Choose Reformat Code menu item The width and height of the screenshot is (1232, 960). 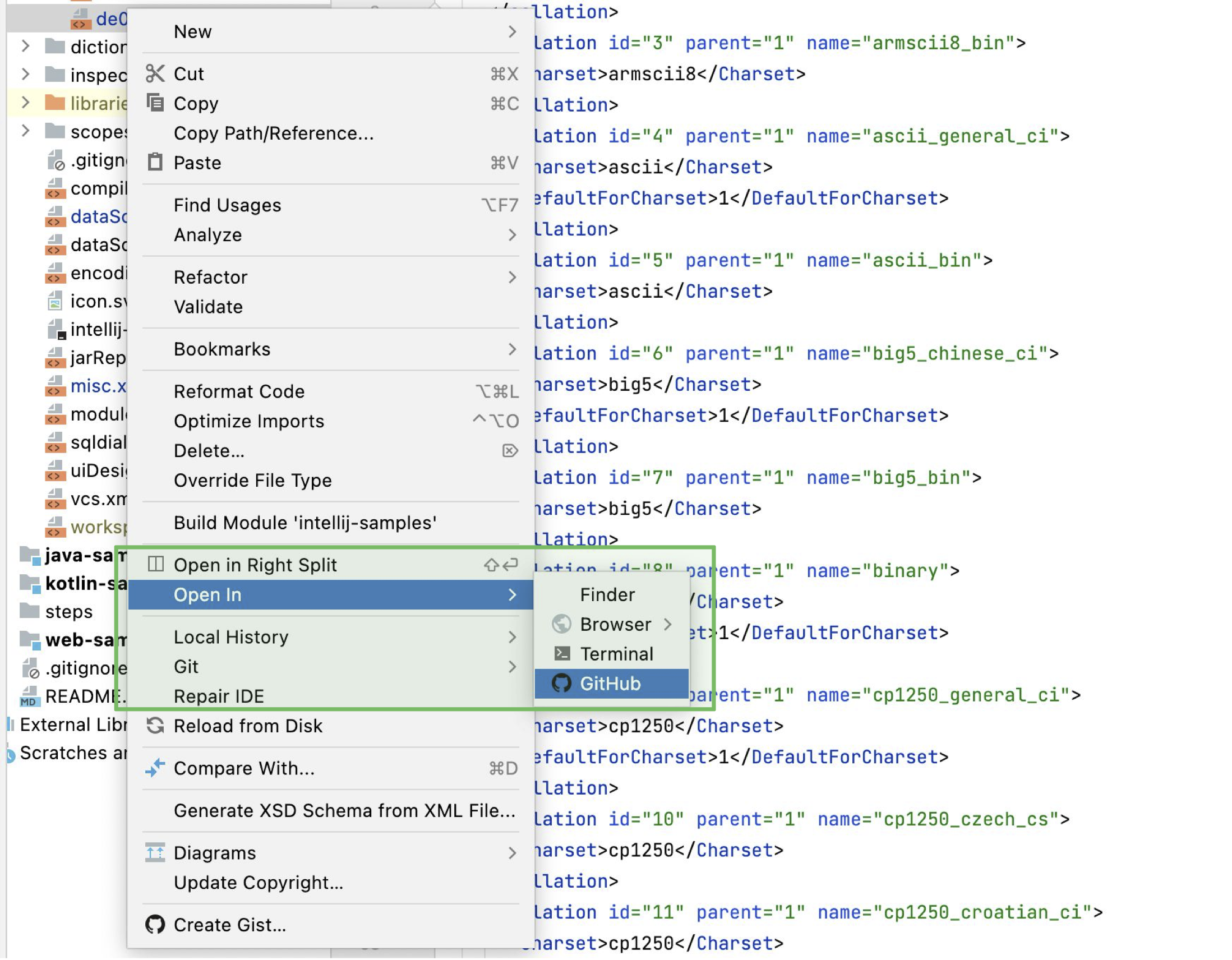coord(330,391)
